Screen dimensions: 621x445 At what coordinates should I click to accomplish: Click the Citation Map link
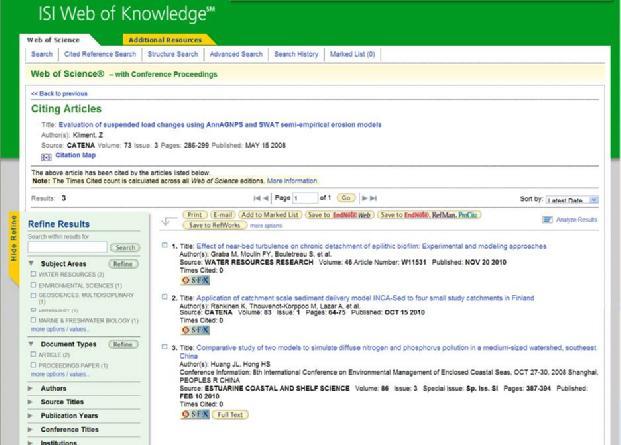coord(76,155)
